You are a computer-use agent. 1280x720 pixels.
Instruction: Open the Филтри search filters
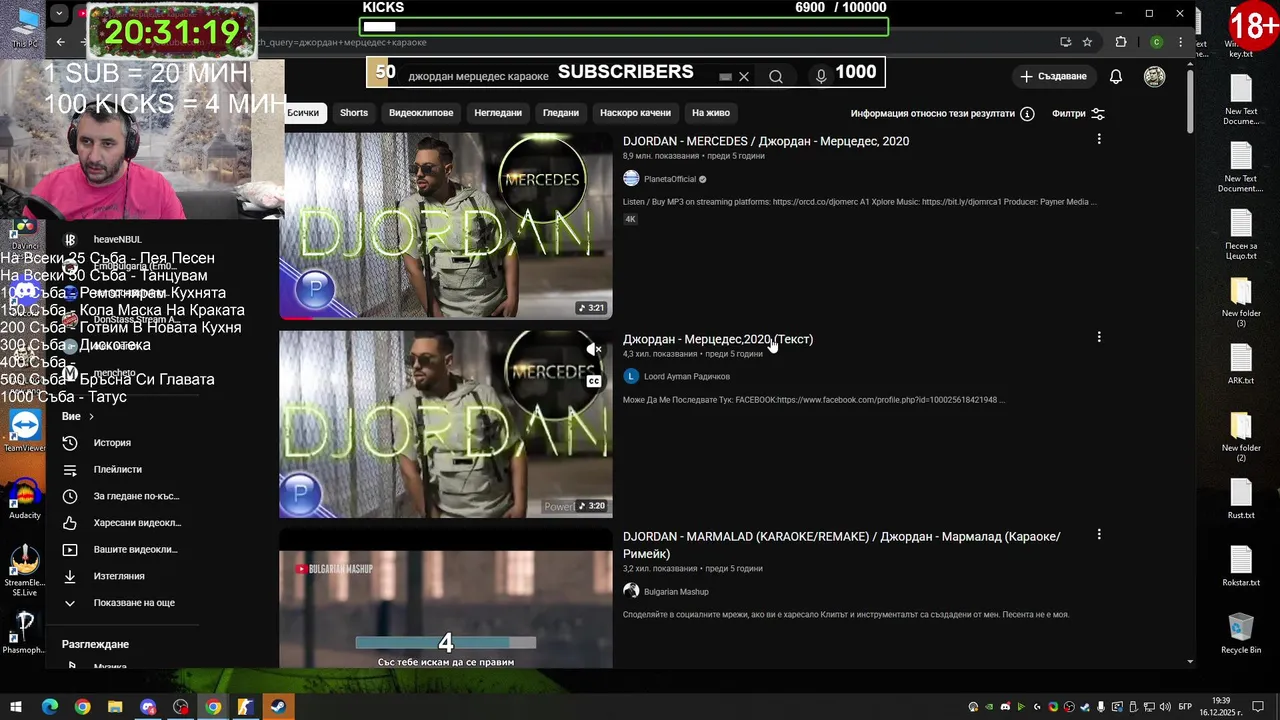click(1078, 114)
